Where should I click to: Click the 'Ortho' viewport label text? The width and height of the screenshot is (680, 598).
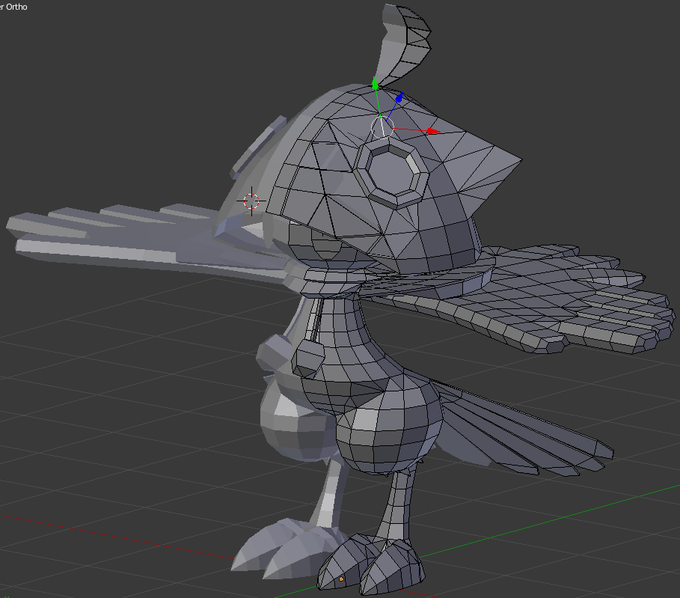[x=16, y=7]
